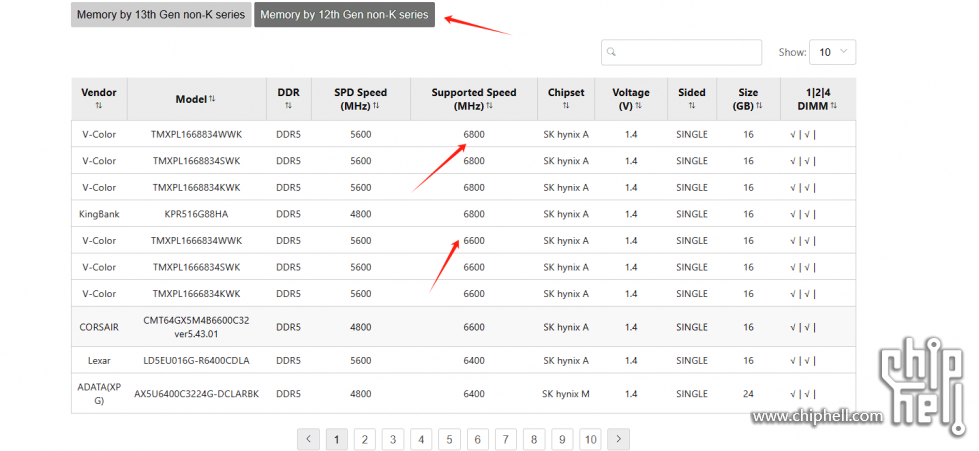The image size is (979, 451).
Task: Click DIMM checkmarks in ADATA row
Action: coord(803,394)
